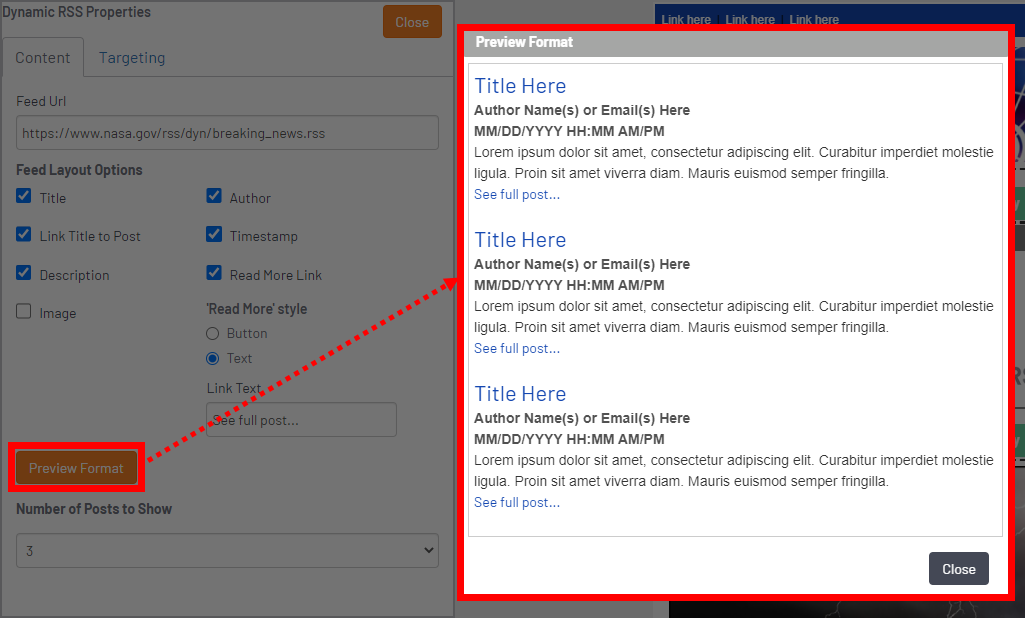Image resolution: width=1025 pixels, height=618 pixels.
Task: Close the Dynamic RSS Properties panel
Action: click(x=412, y=22)
